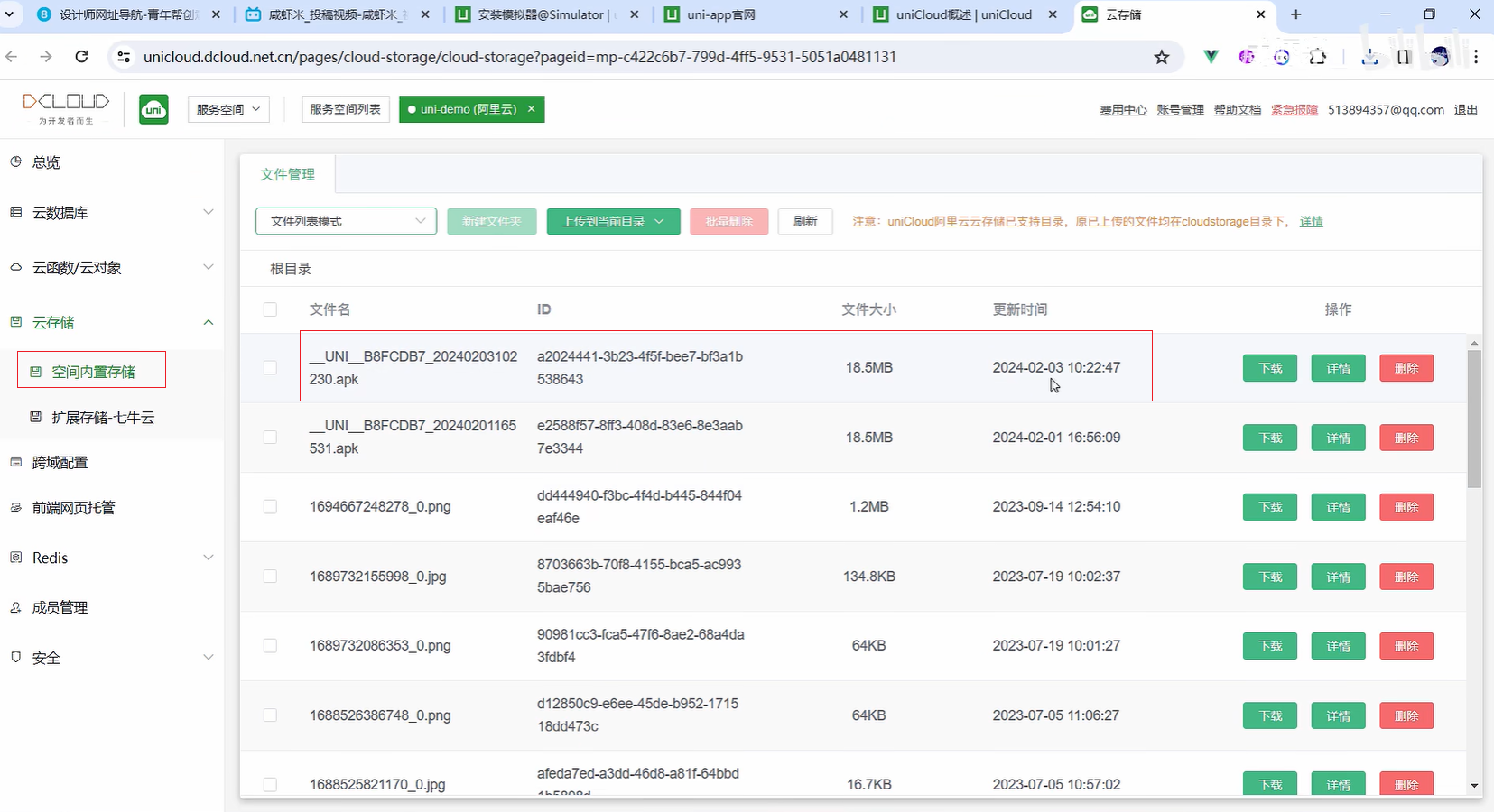View details of 20240201165531.apk
The width and height of the screenshot is (1494, 812).
tap(1338, 438)
